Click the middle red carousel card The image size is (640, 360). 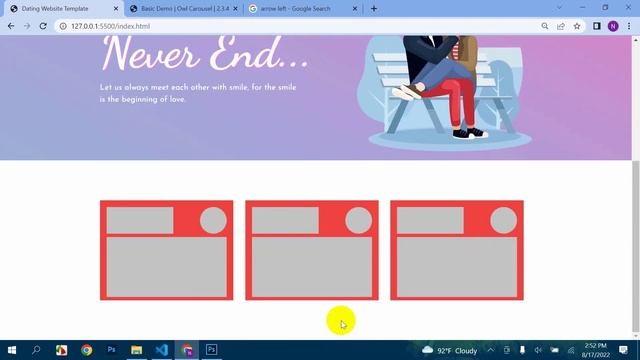point(312,250)
